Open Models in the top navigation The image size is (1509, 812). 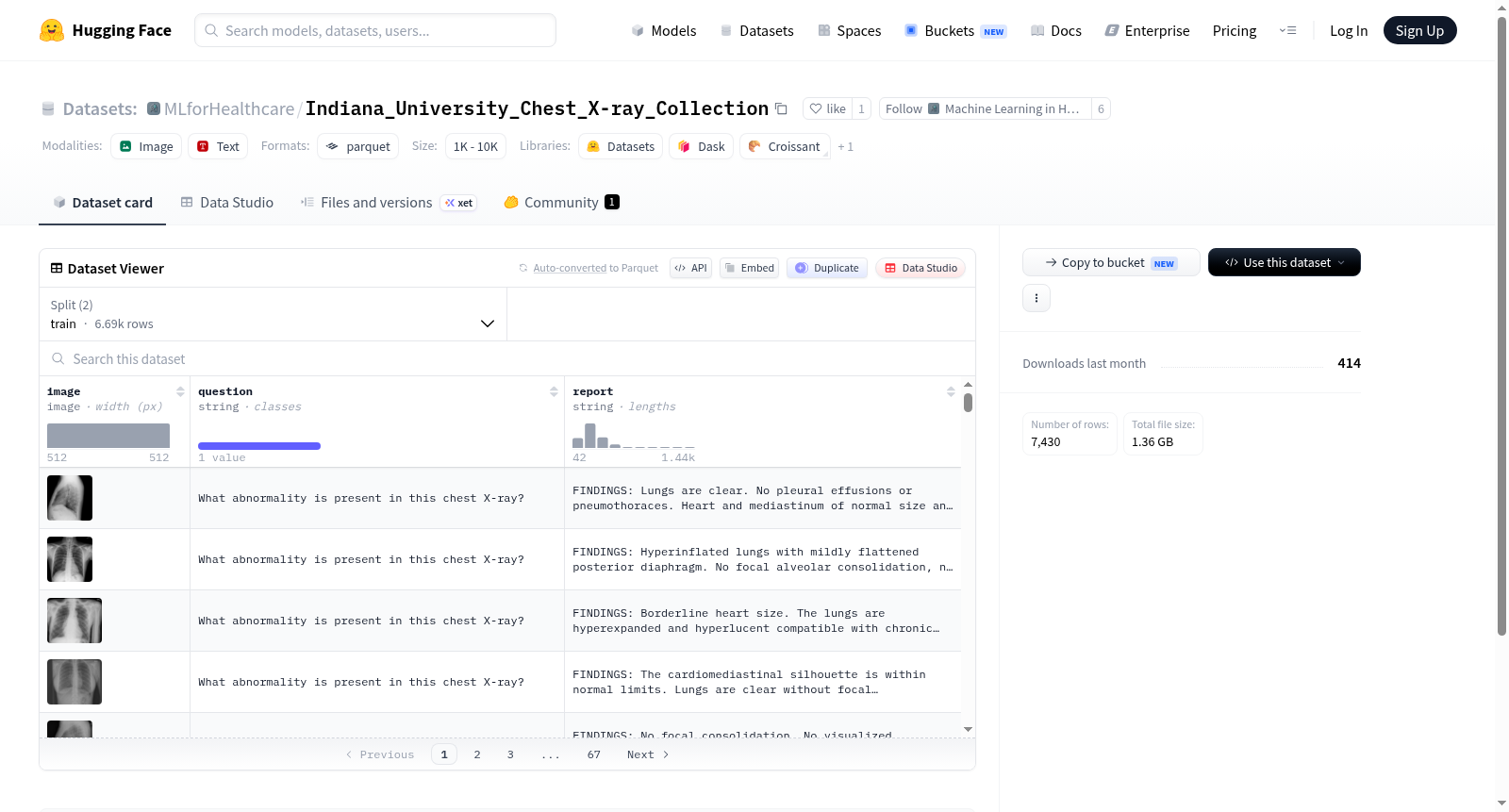(x=664, y=31)
